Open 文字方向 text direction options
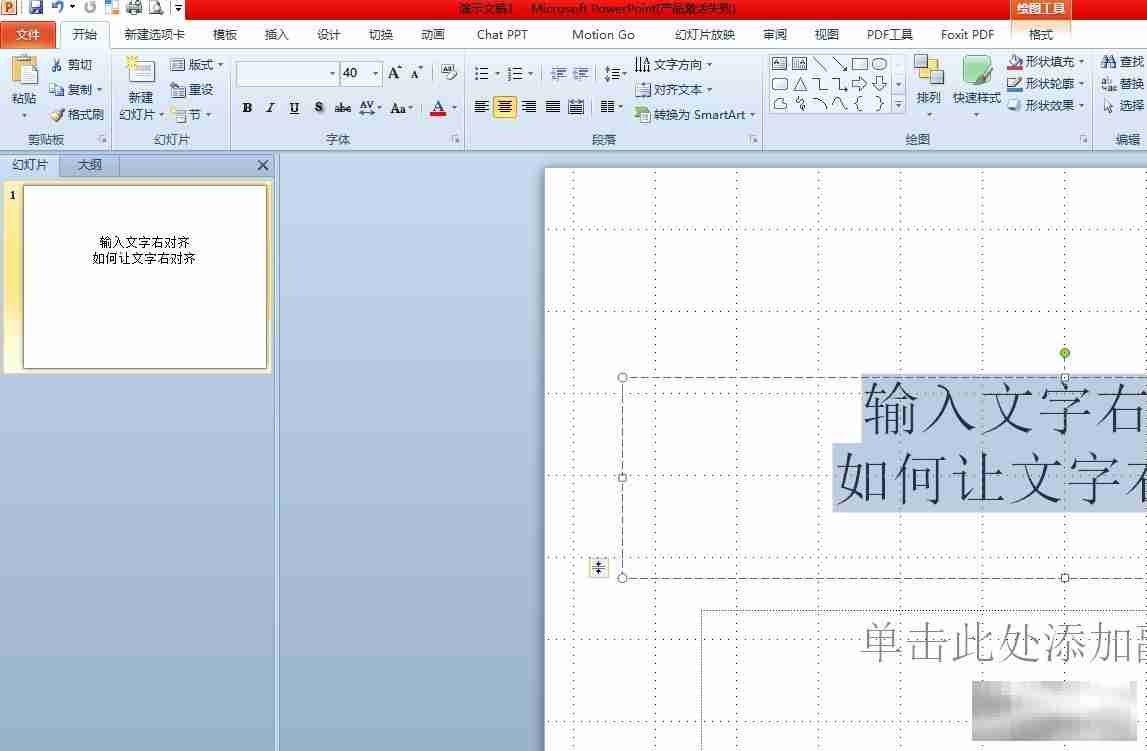Screen dimensions: 1147x751 point(678,64)
